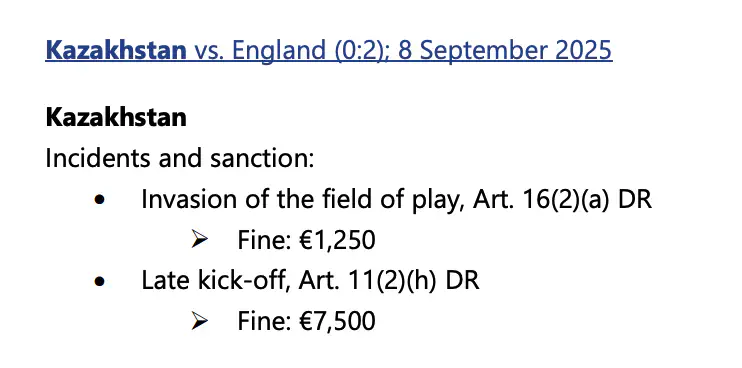Click the €1,250 amount
This screenshot has height=368, width=742.
(337, 240)
